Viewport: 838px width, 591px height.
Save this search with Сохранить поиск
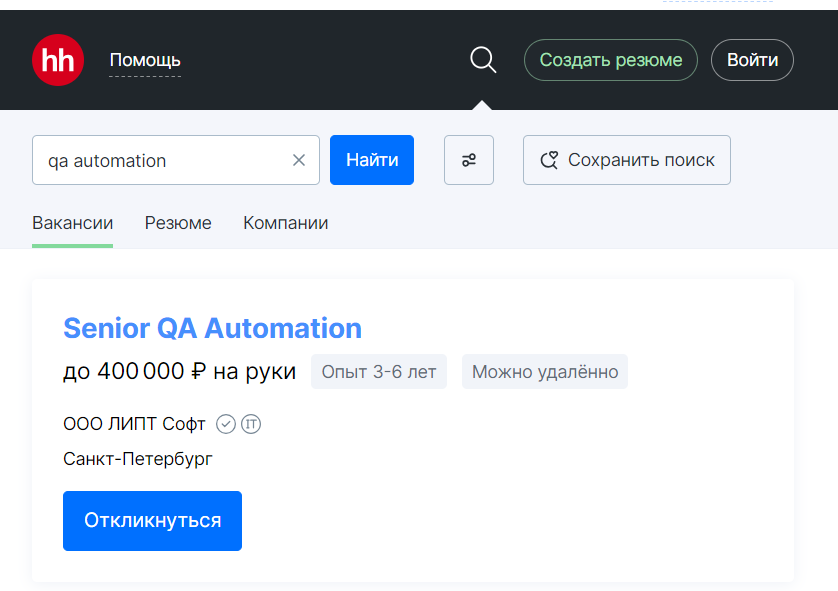(626, 160)
